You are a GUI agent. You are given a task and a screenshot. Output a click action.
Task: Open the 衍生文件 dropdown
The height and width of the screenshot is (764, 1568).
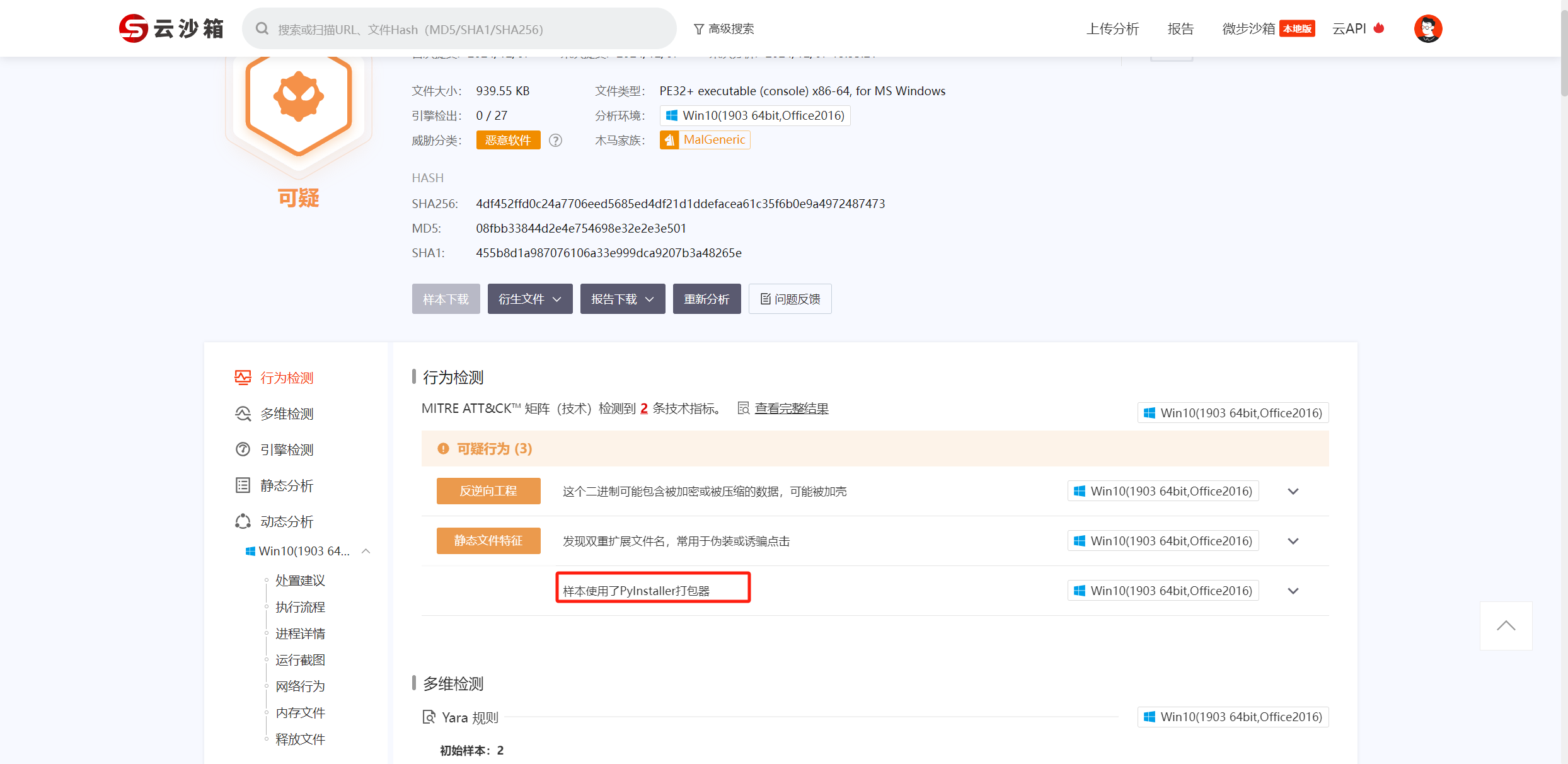click(x=529, y=299)
